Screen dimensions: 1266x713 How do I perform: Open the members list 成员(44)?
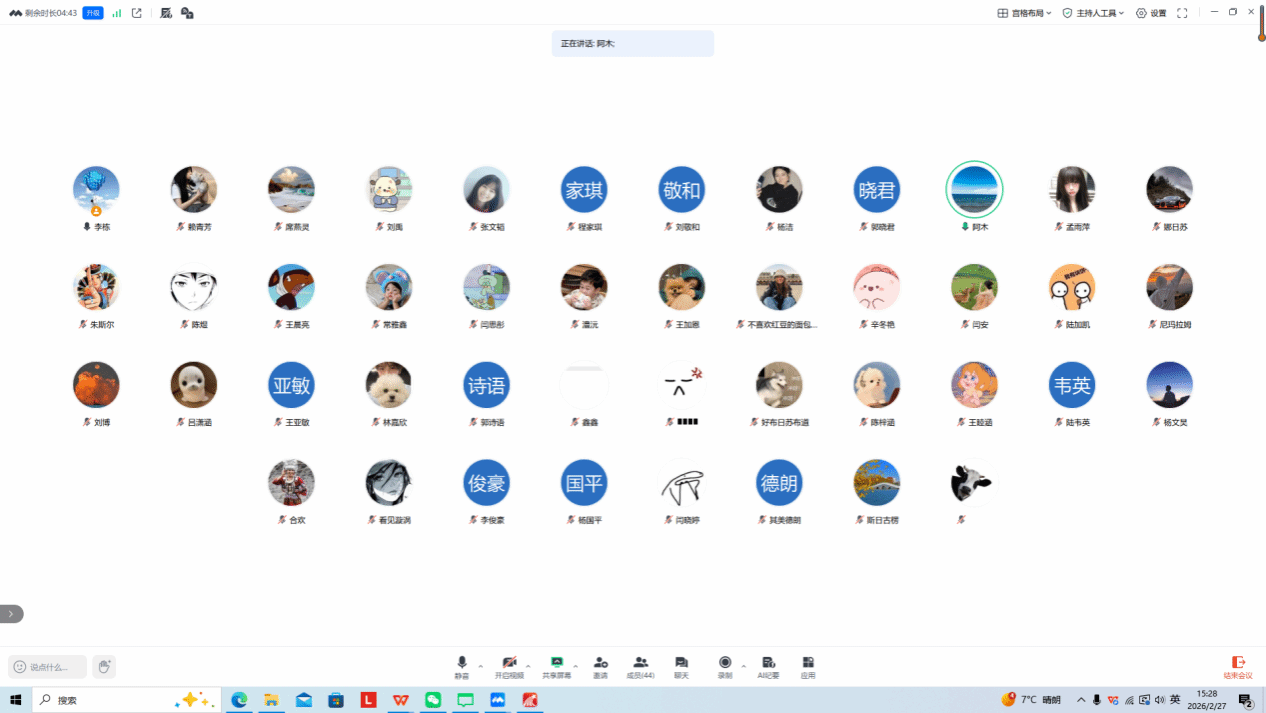click(x=640, y=664)
